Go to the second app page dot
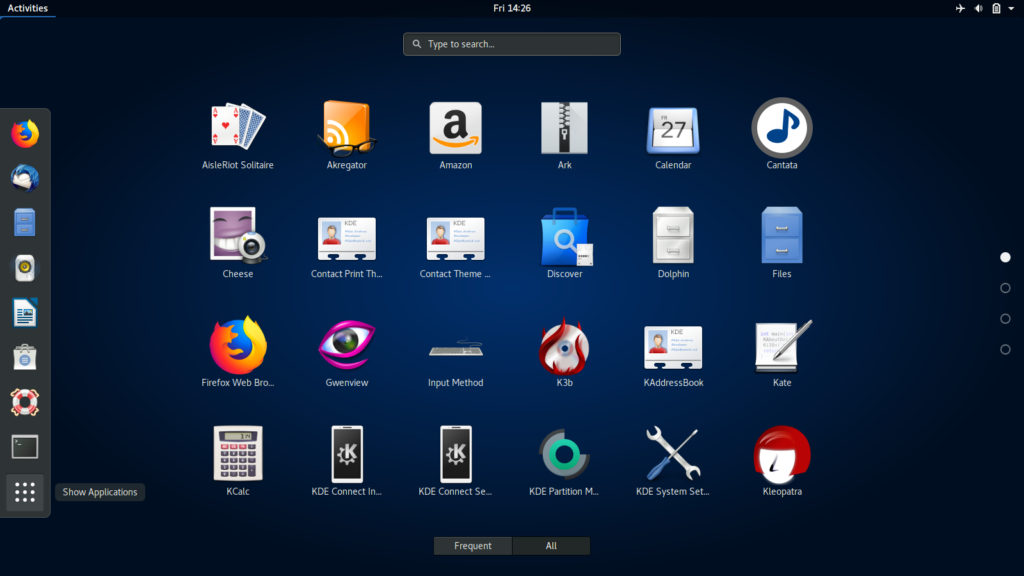 [1005, 288]
